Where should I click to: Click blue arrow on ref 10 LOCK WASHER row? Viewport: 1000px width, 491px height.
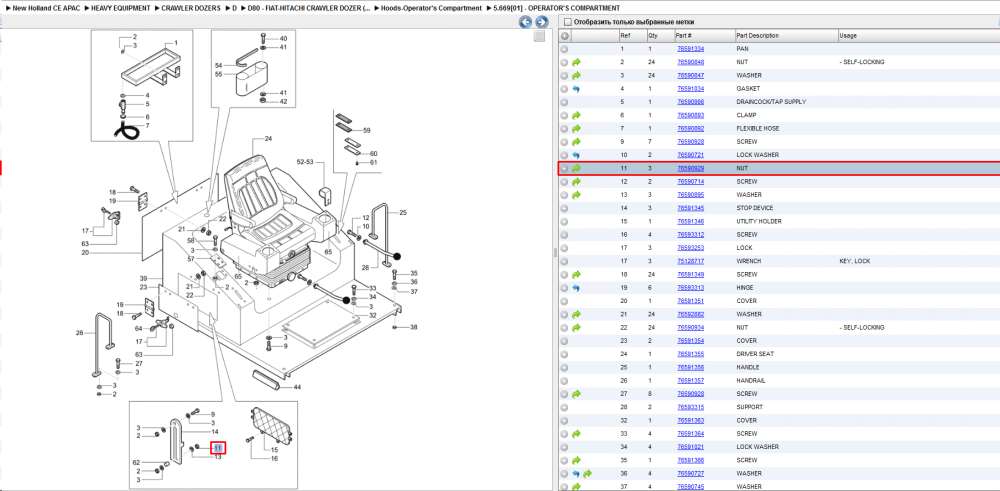tap(576, 155)
